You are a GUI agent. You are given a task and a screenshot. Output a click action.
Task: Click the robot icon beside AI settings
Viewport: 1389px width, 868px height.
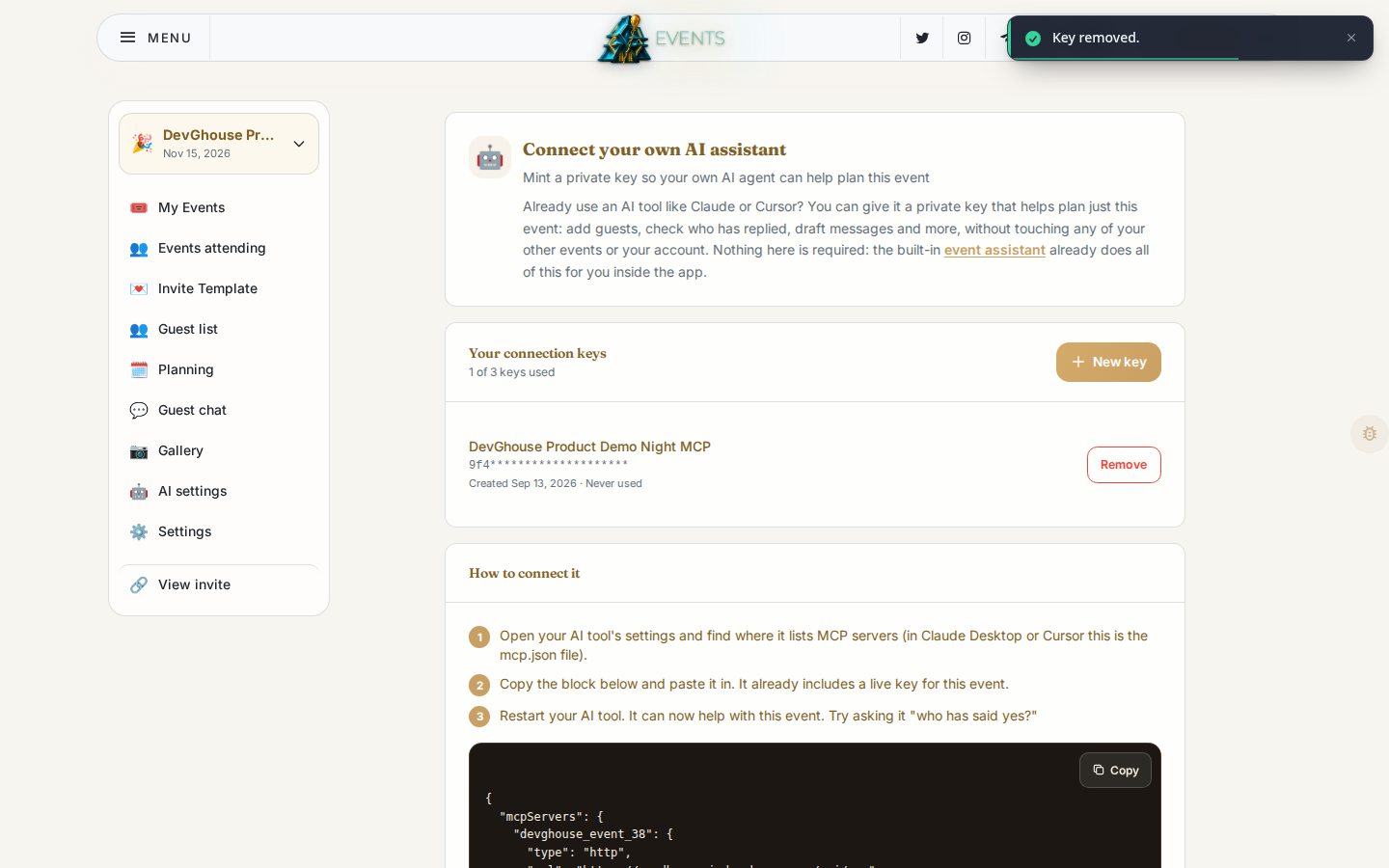[x=139, y=492]
